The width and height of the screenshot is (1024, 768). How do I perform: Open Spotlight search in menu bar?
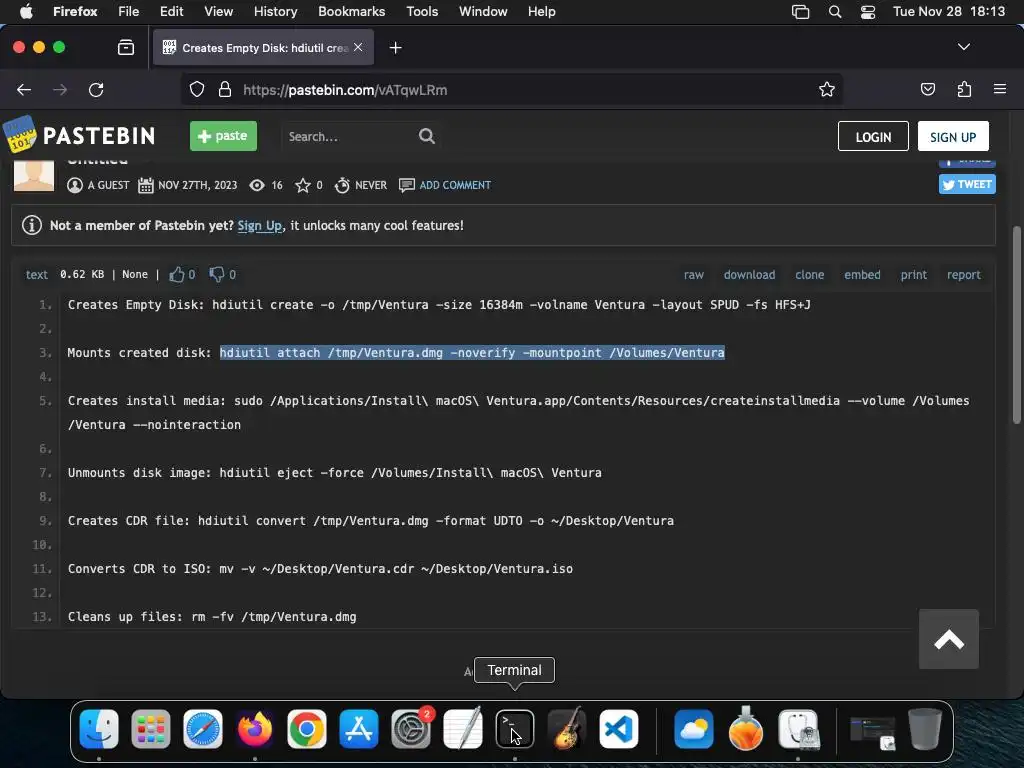pyautogui.click(x=835, y=12)
